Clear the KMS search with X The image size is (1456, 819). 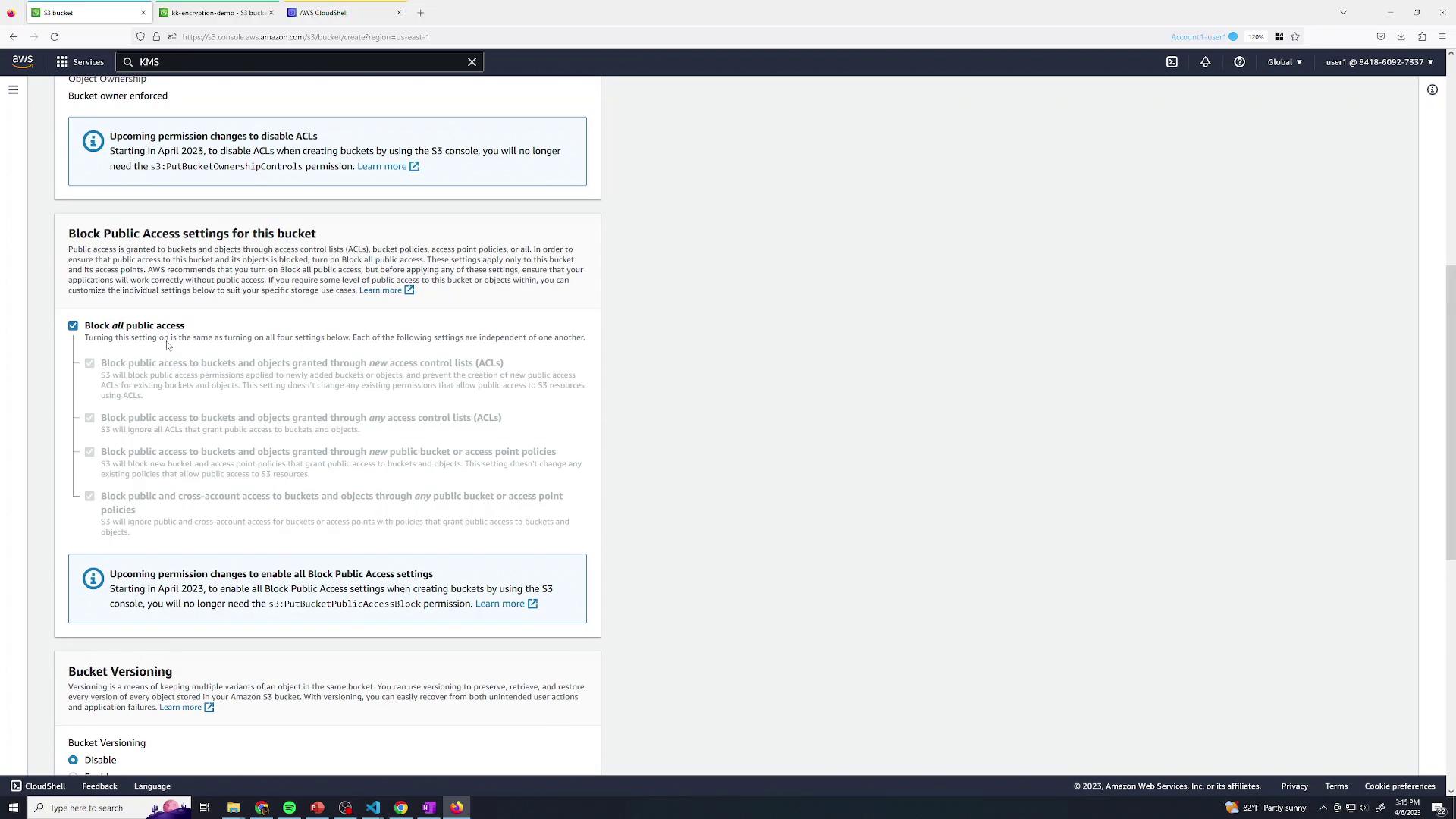click(472, 62)
